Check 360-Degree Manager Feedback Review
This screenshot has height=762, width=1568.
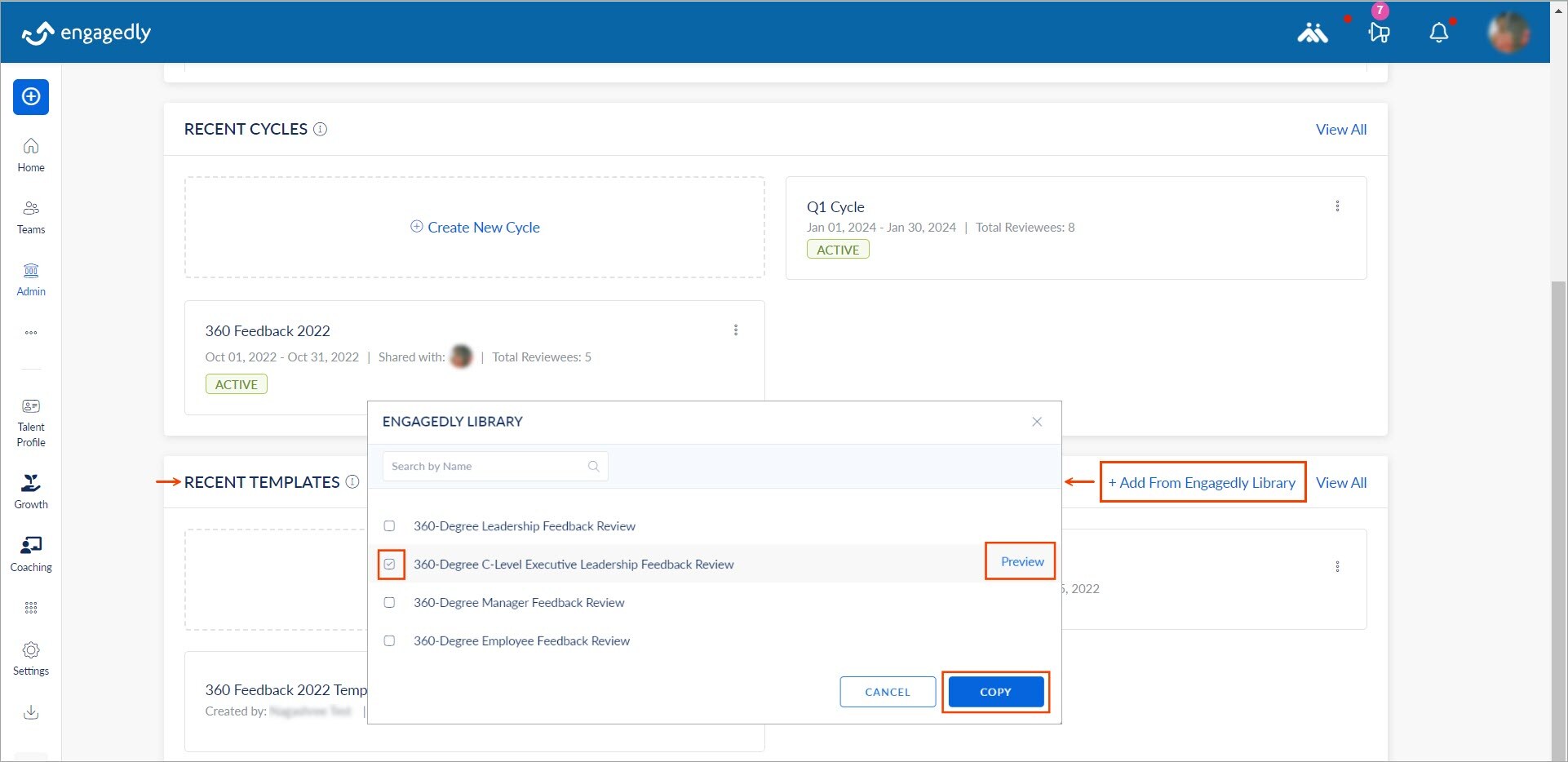389,603
